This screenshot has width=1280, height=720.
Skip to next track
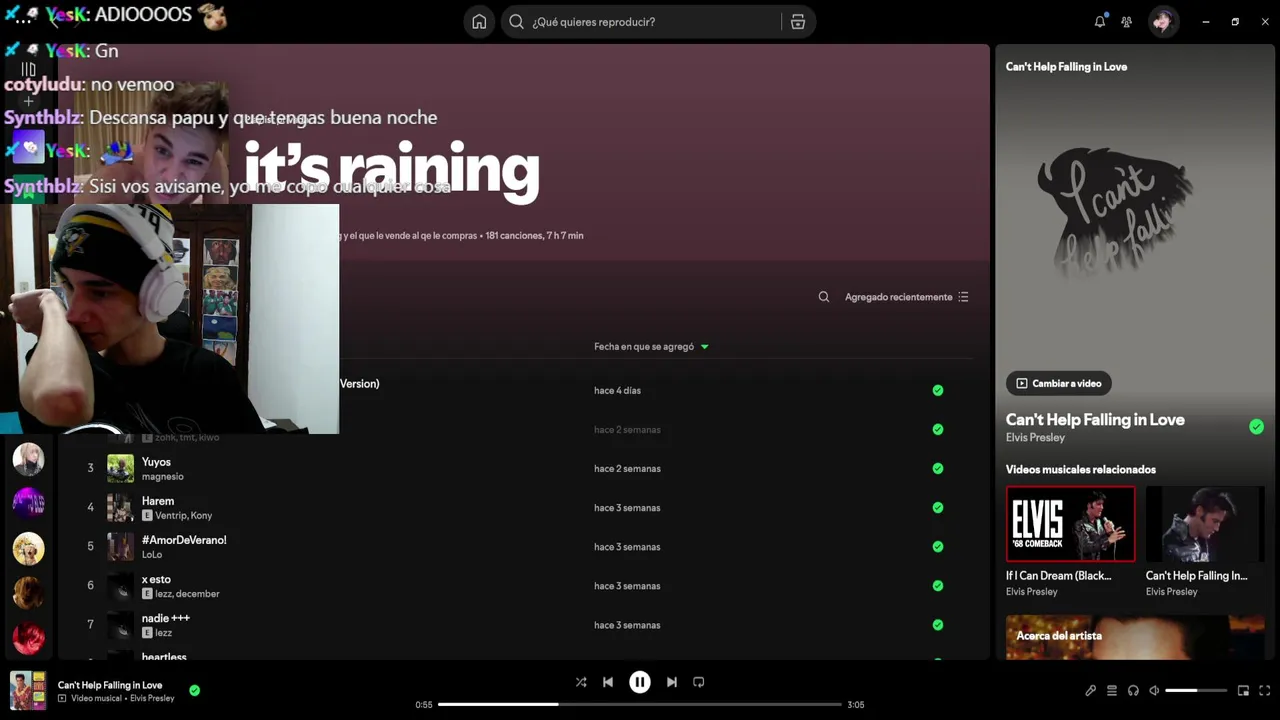[672, 682]
